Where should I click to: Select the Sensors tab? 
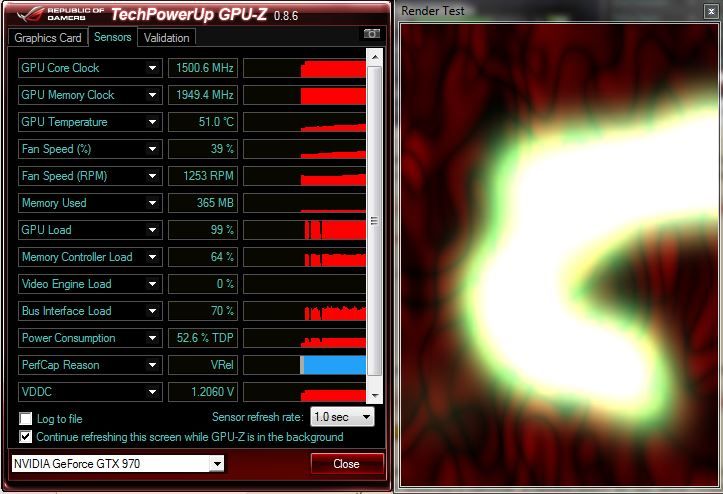[x=113, y=37]
